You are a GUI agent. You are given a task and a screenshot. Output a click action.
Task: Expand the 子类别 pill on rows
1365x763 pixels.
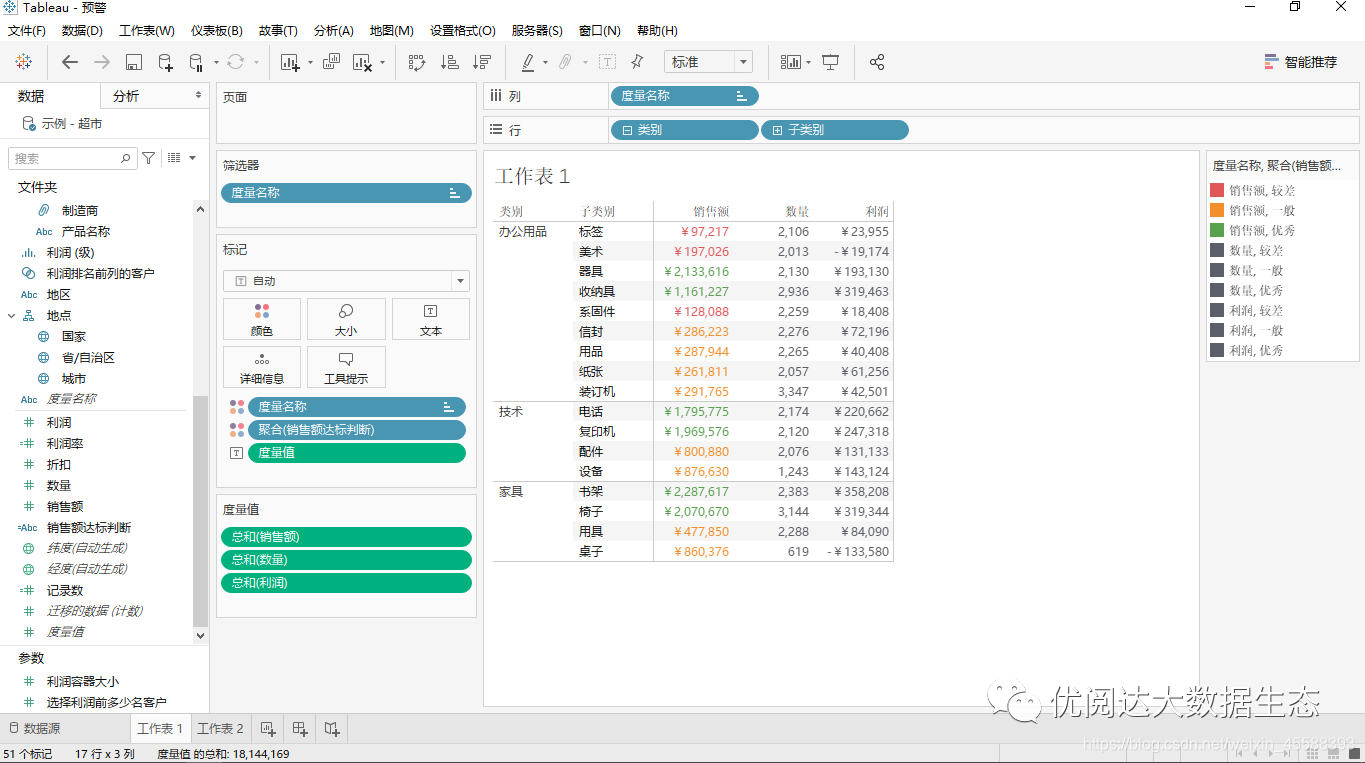pyautogui.click(x=777, y=130)
